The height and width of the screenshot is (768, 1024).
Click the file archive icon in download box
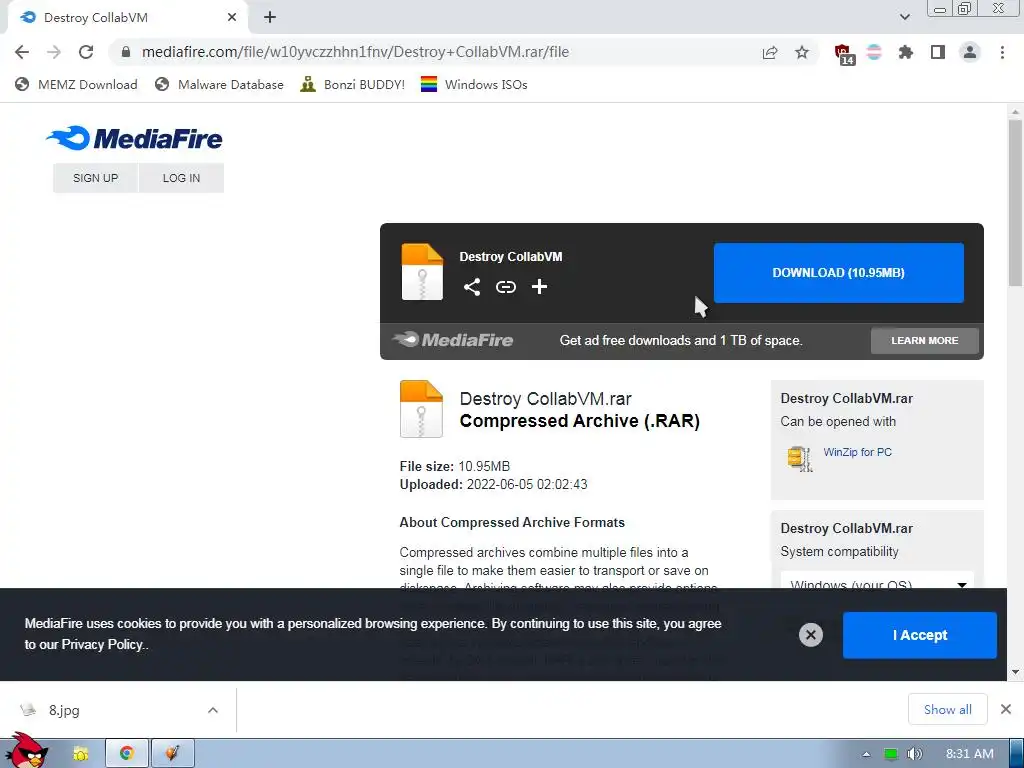pyautogui.click(x=422, y=272)
